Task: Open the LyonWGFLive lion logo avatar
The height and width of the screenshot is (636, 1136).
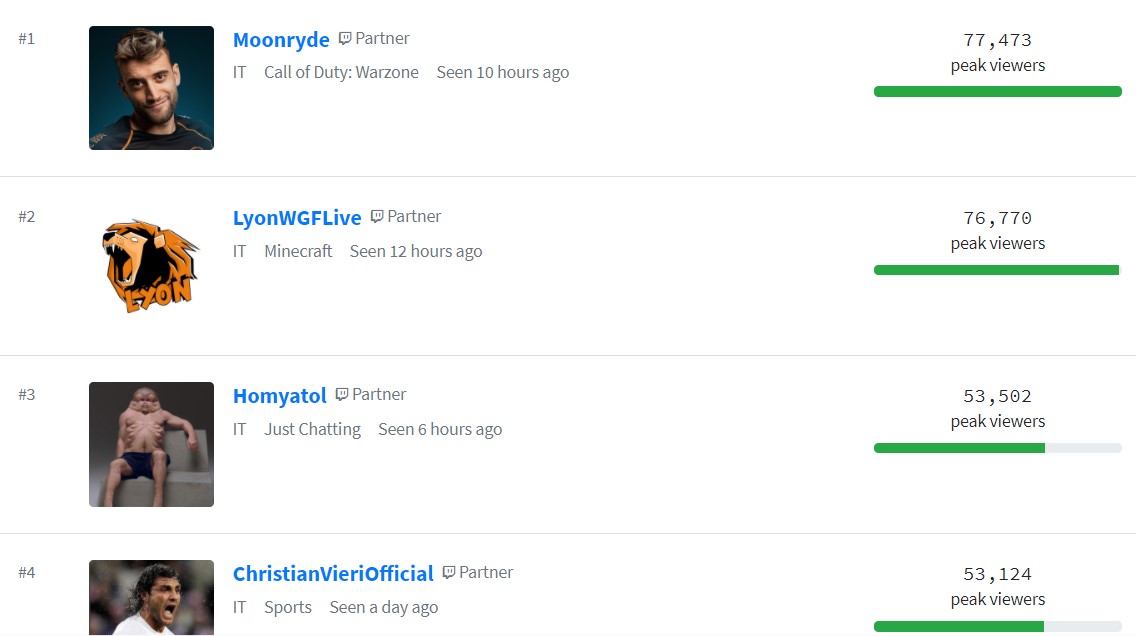Action: click(x=151, y=266)
